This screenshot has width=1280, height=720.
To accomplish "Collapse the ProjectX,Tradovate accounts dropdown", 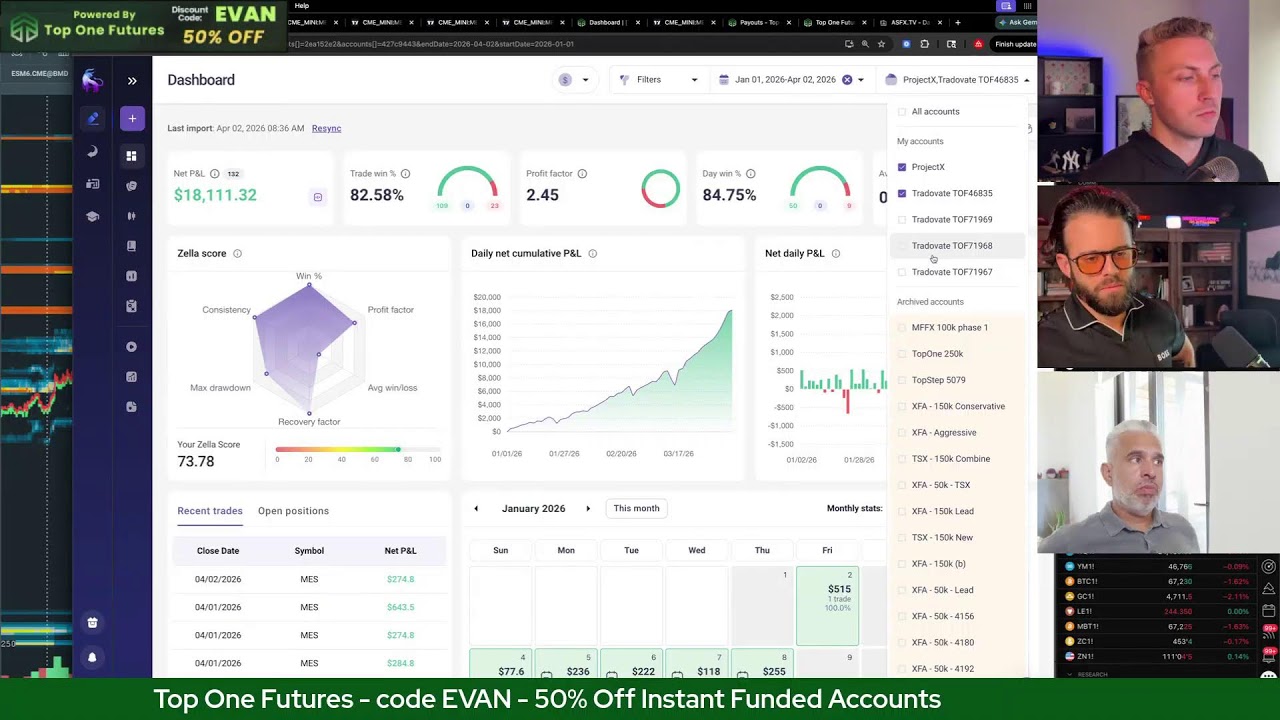I will 957,80.
